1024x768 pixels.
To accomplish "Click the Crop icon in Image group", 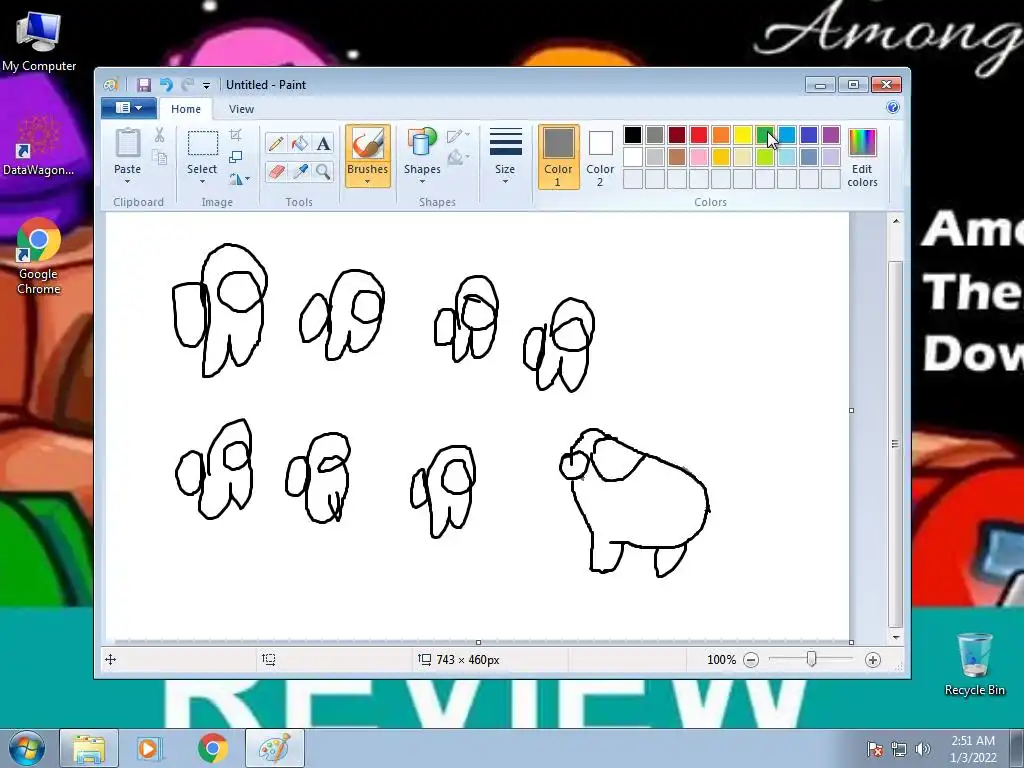I will (x=236, y=135).
